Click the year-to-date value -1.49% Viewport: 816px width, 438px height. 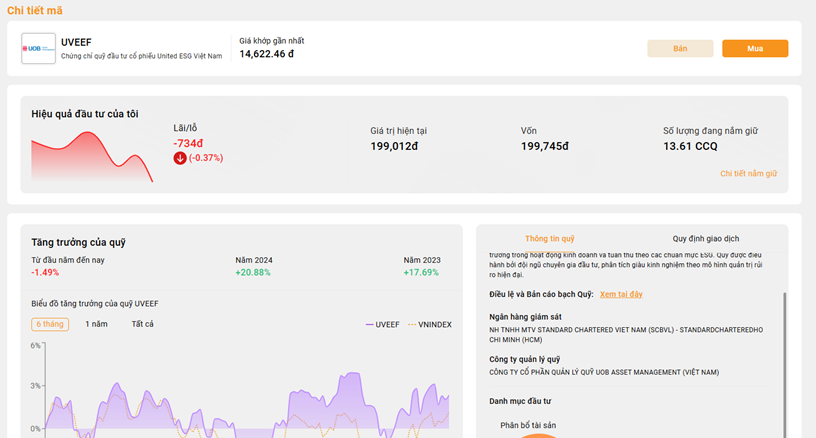pyautogui.click(x=45, y=273)
